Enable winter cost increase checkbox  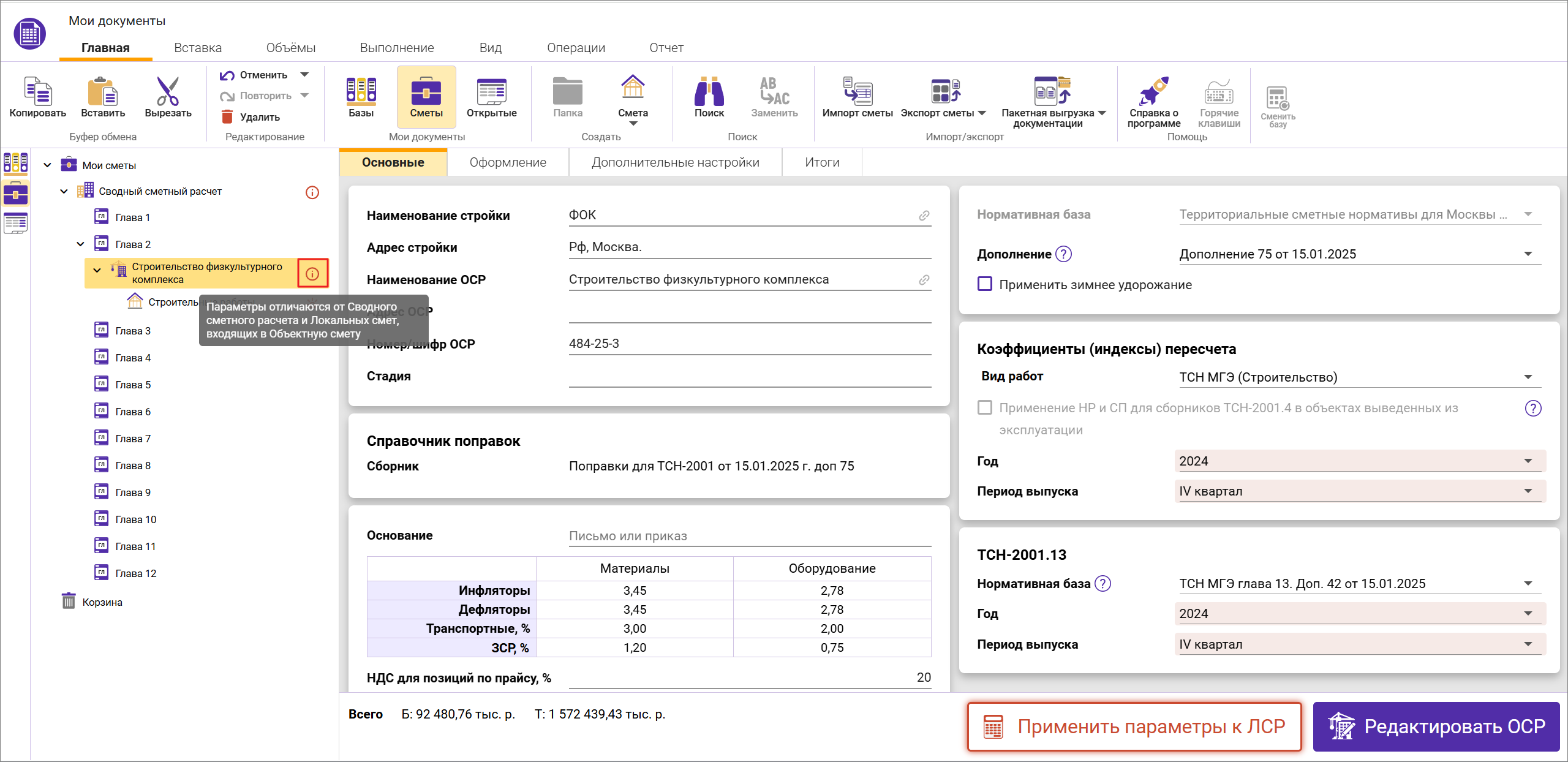coord(985,284)
